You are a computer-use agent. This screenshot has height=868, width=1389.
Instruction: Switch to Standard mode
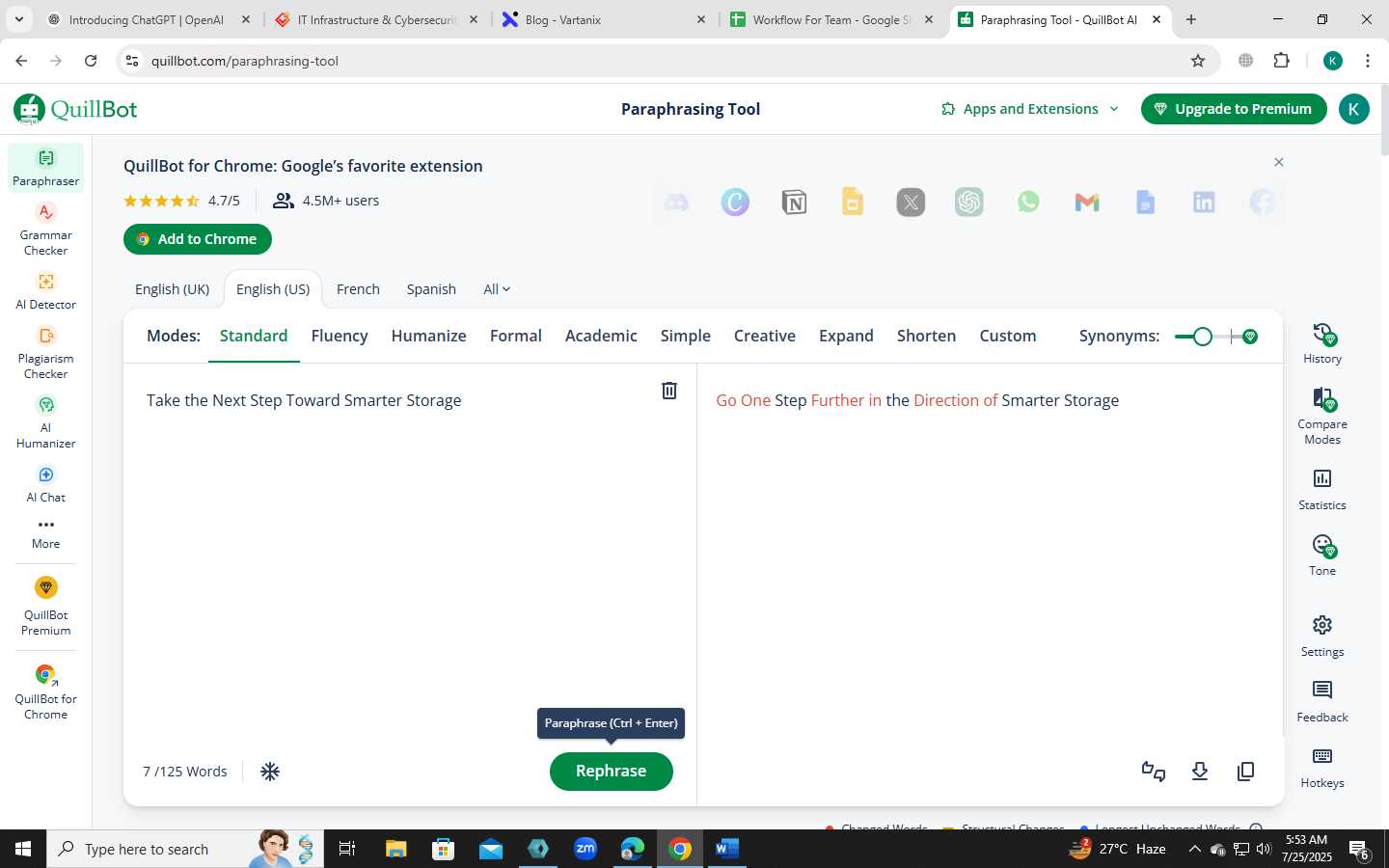click(254, 336)
